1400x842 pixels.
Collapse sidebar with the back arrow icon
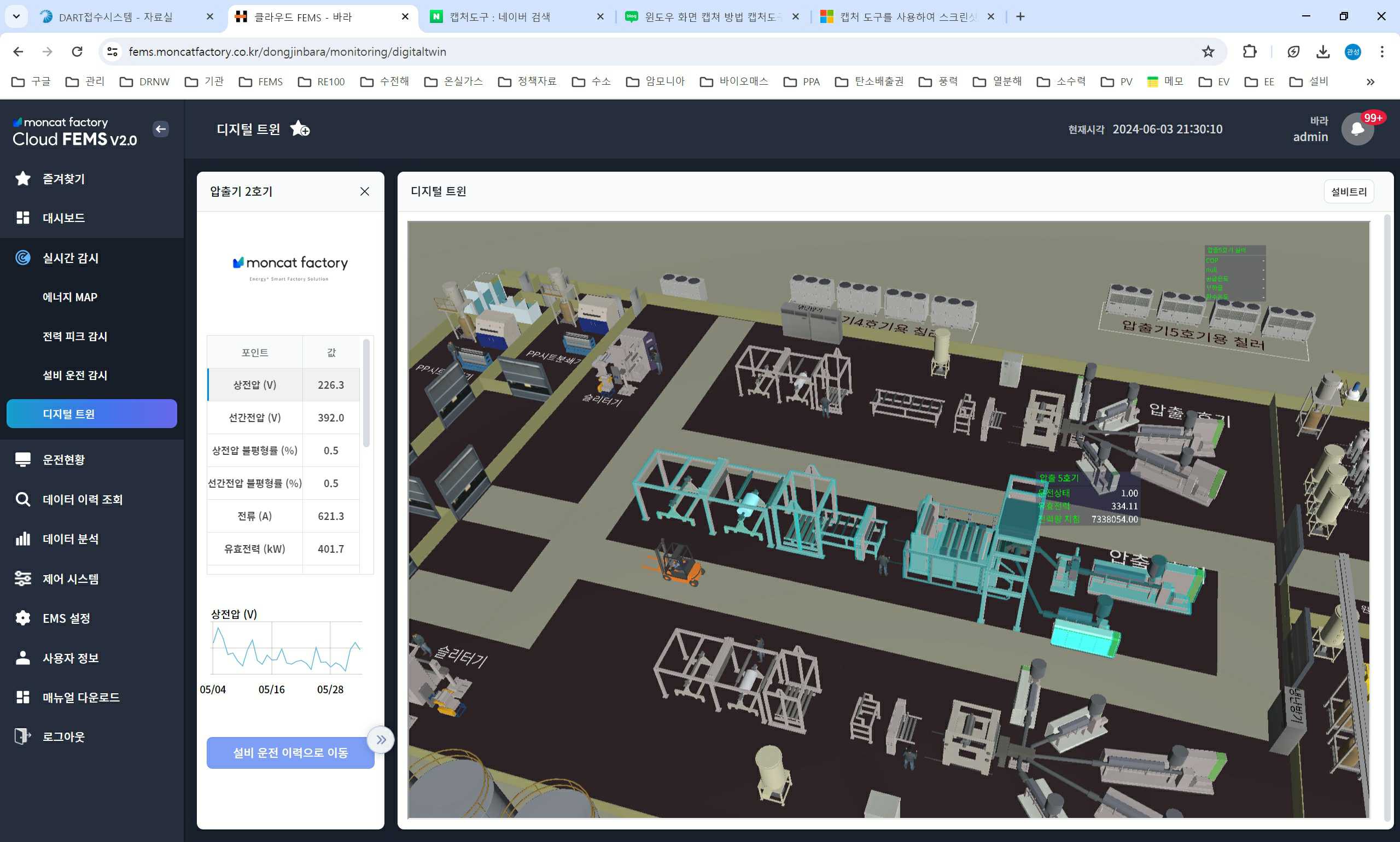tap(161, 130)
